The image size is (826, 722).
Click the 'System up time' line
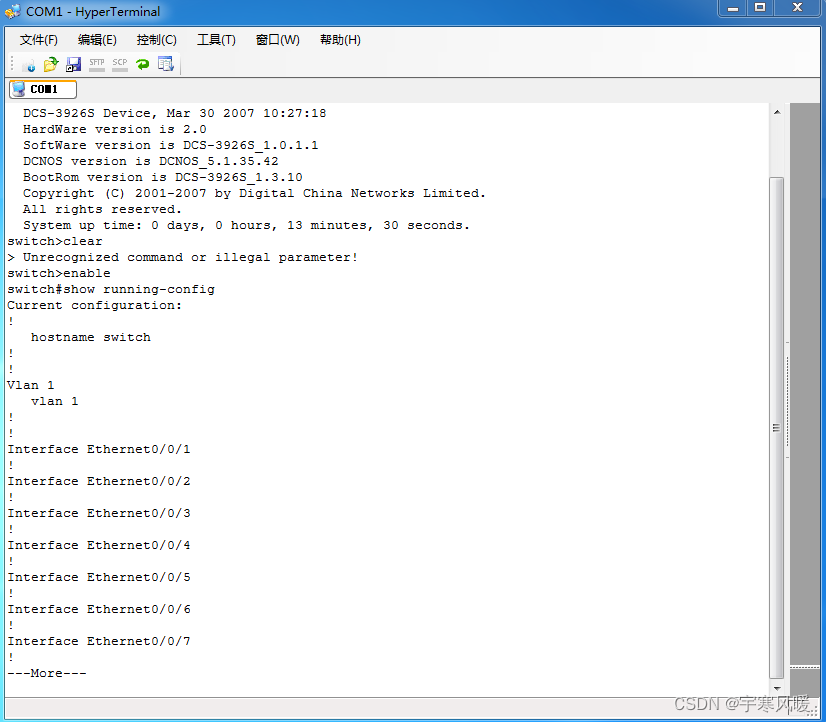click(246, 225)
